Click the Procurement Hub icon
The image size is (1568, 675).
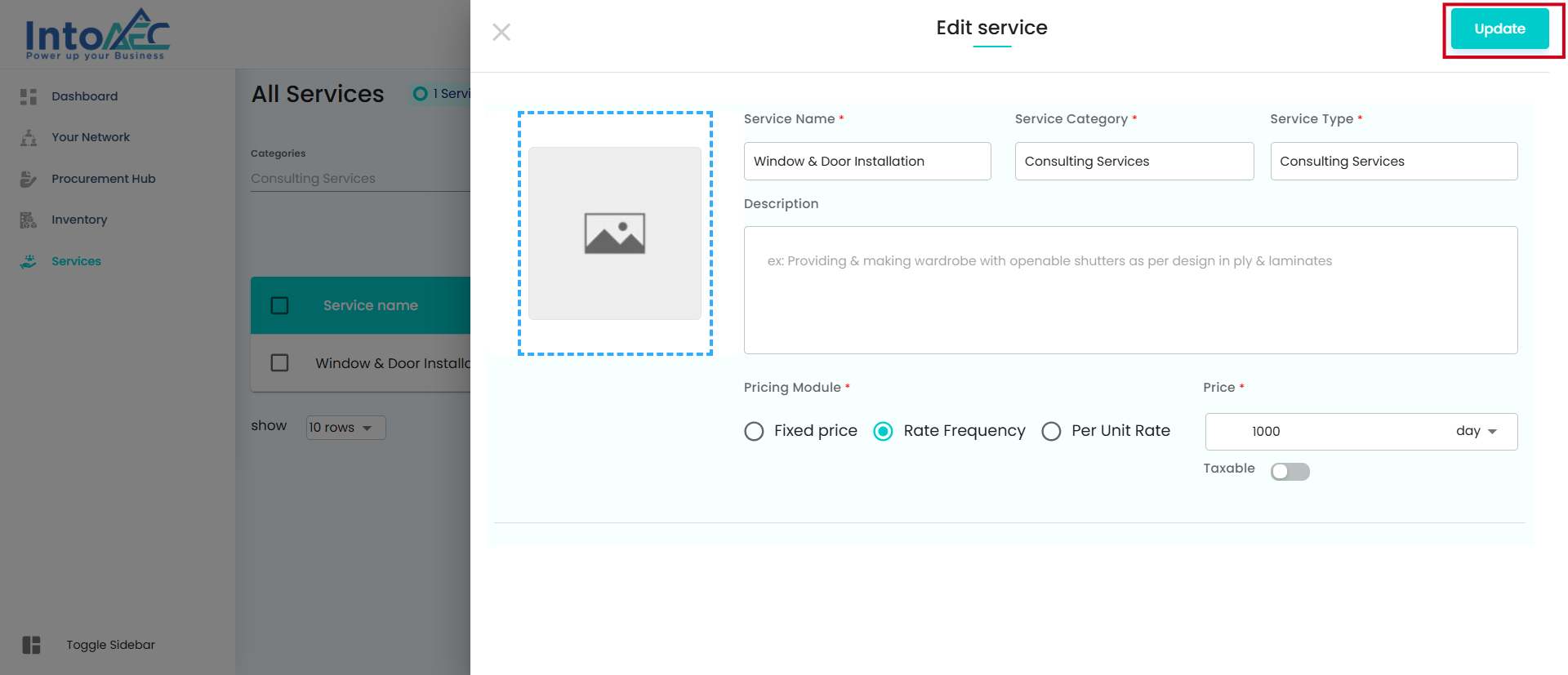29,179
